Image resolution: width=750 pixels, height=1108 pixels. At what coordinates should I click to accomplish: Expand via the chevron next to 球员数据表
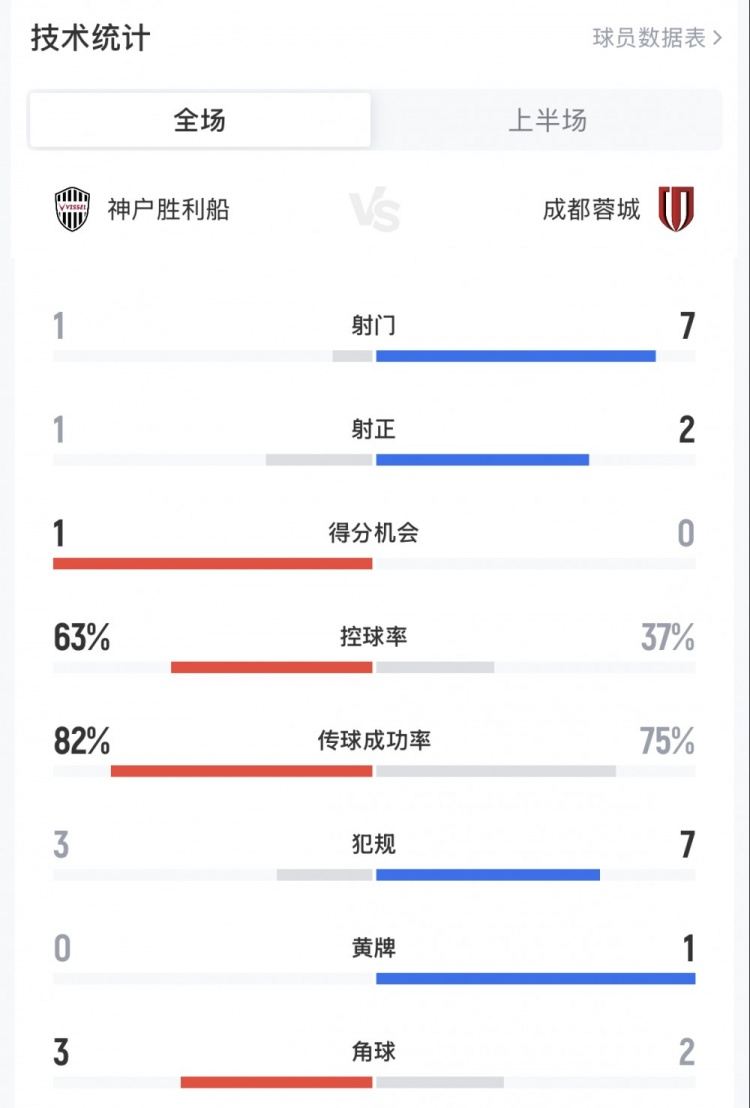coord(716,38)
